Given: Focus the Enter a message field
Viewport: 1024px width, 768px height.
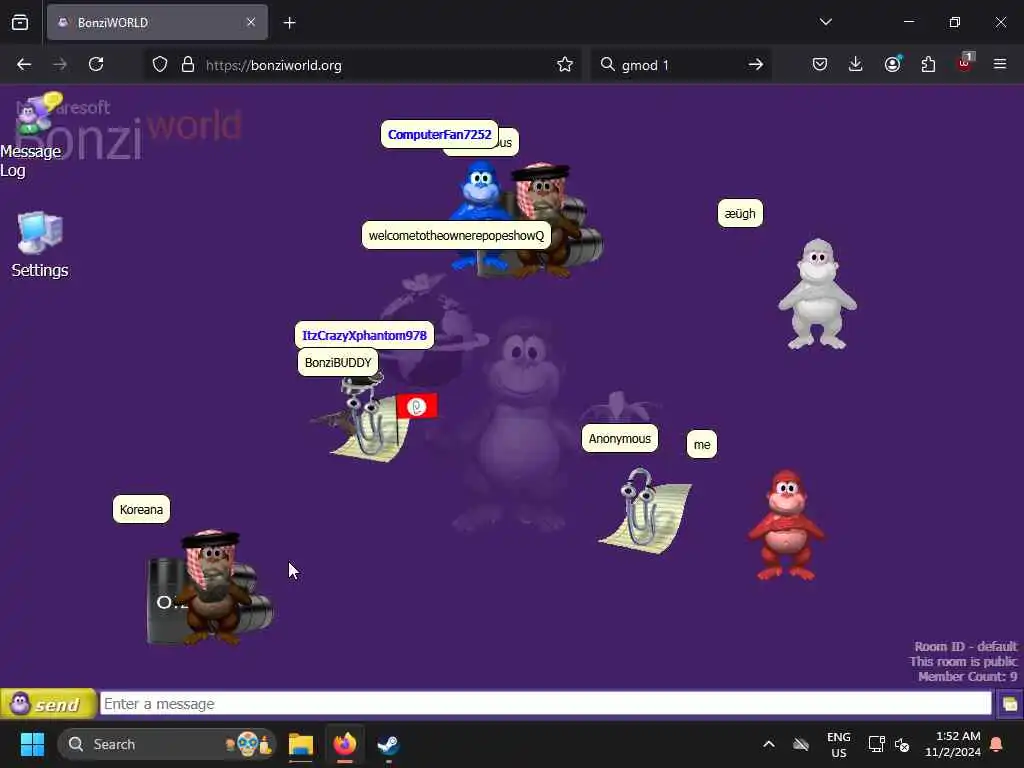Looking at the screenshot, I should [x=545, y=704].
